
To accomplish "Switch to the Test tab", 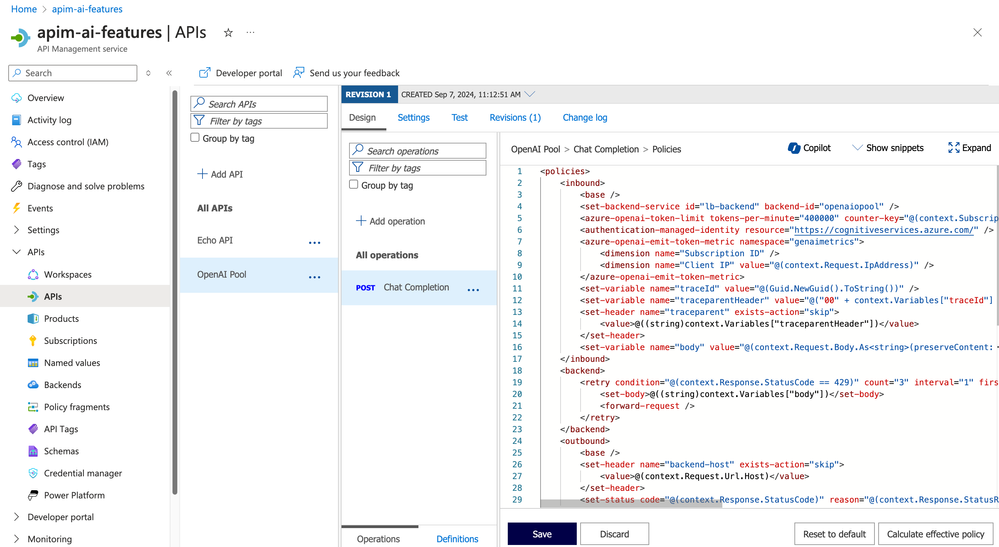I will (459, 118).
